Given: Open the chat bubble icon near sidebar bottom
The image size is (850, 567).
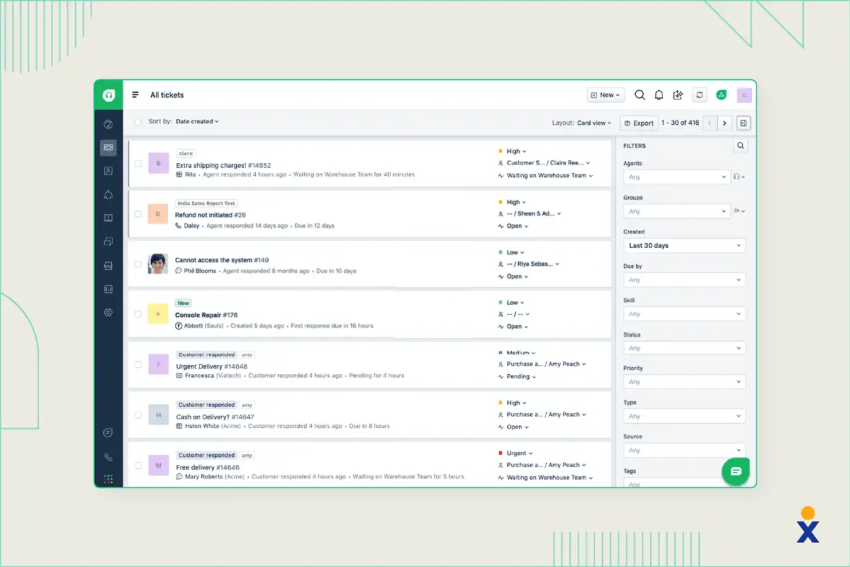Looking at the screenshot, I should click(108, 433).
